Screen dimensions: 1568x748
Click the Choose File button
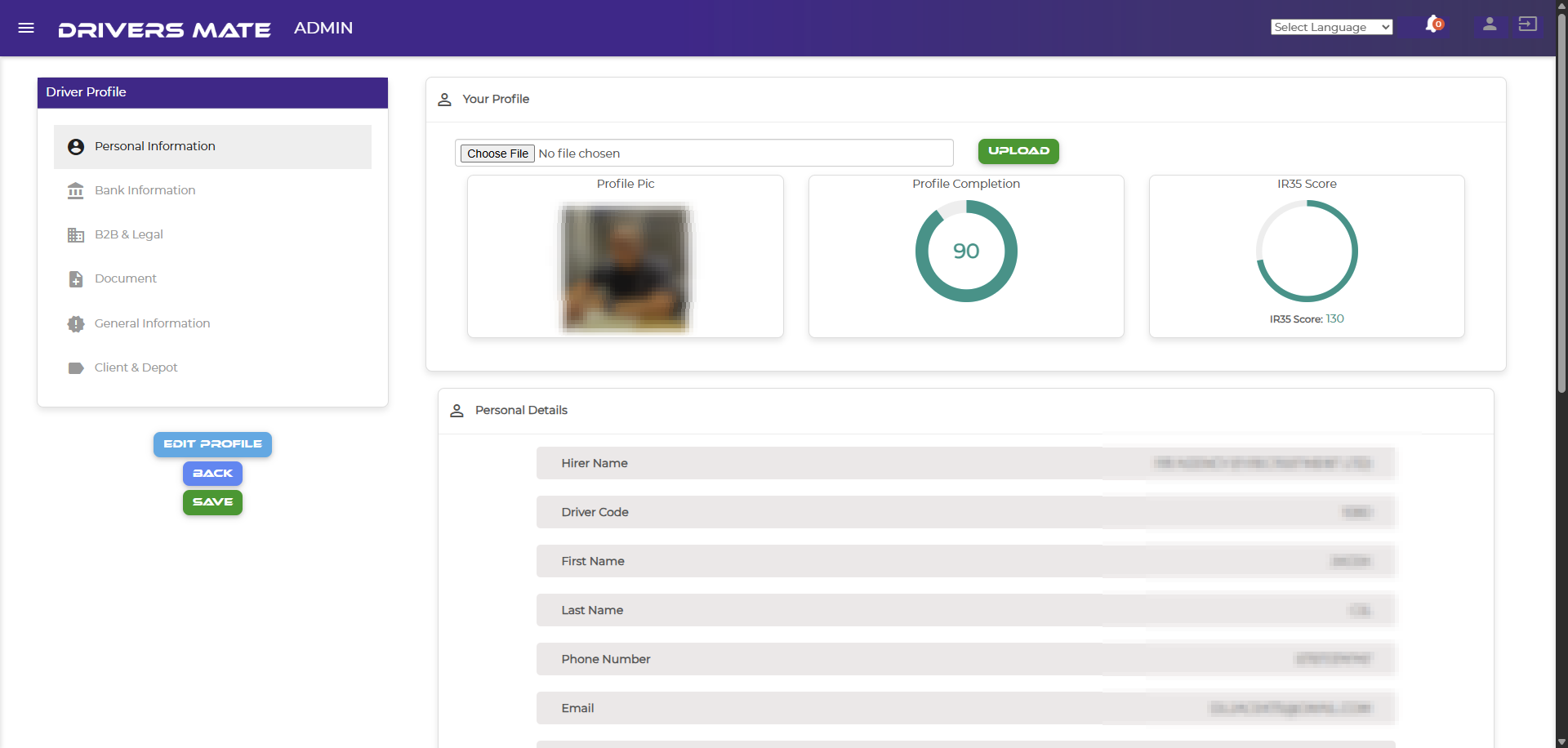[x=498, y=154]
